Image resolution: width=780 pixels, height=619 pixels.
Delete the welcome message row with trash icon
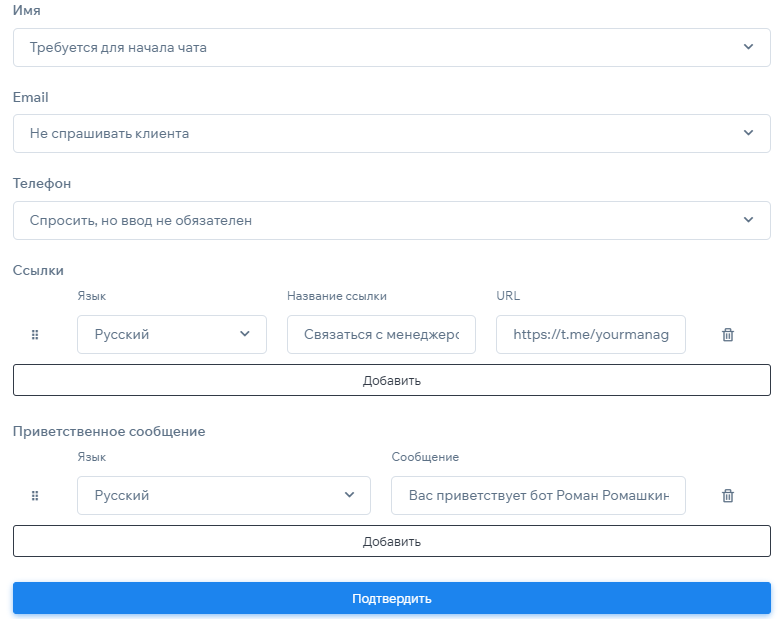pos(728,495)
